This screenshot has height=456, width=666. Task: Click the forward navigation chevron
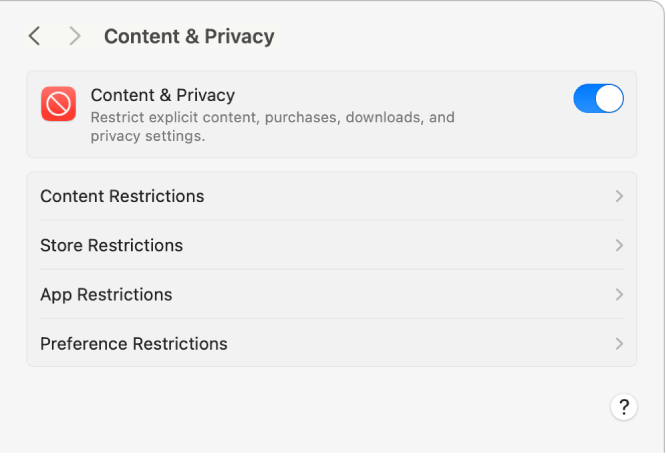[x=75, y=37]
